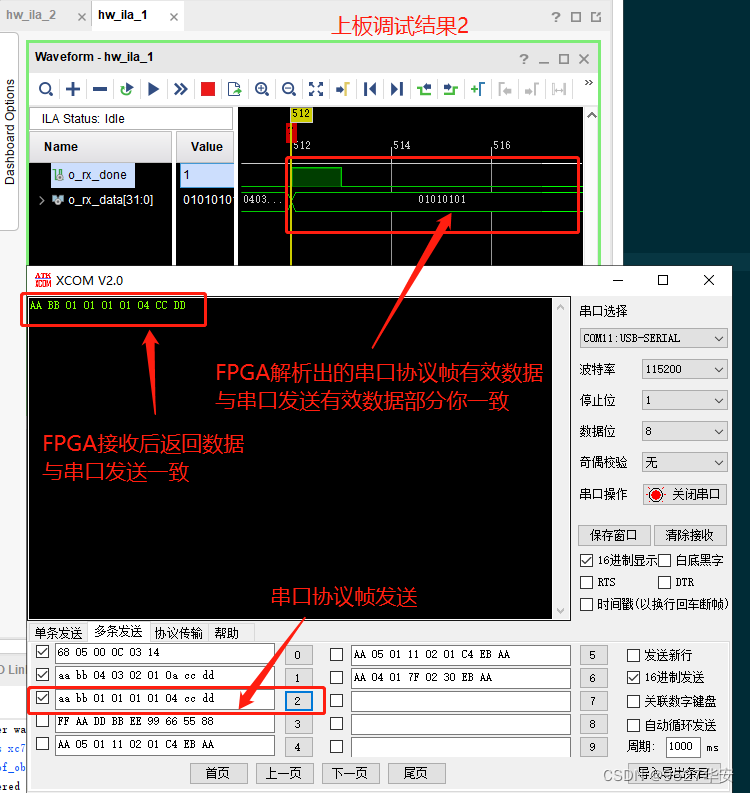Close the hw_ila_1 tab

pos(174,17)
